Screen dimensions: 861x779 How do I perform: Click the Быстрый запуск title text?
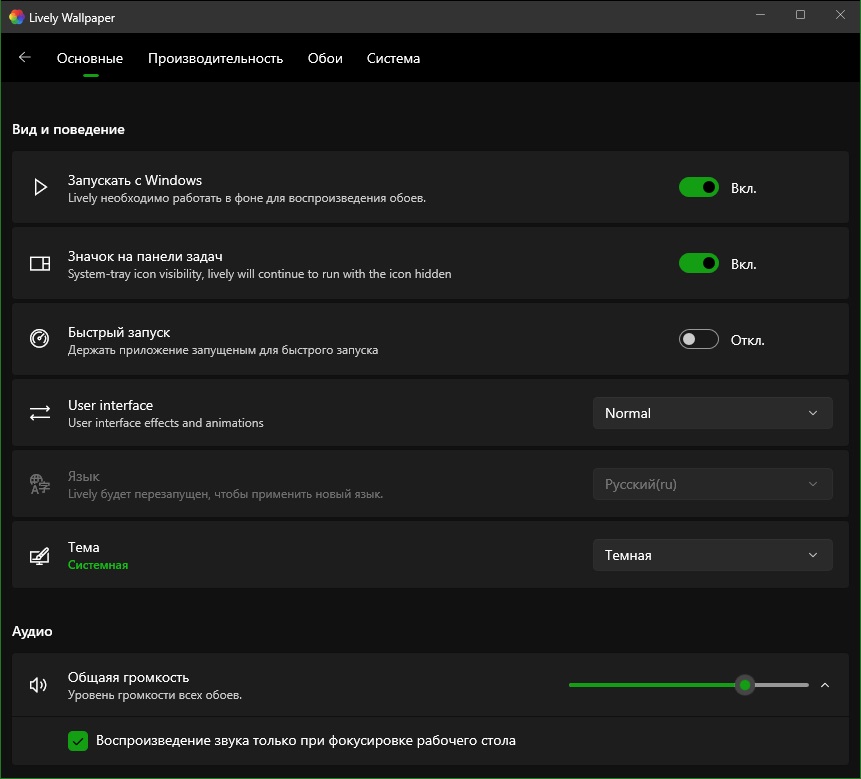coord(119,332)
